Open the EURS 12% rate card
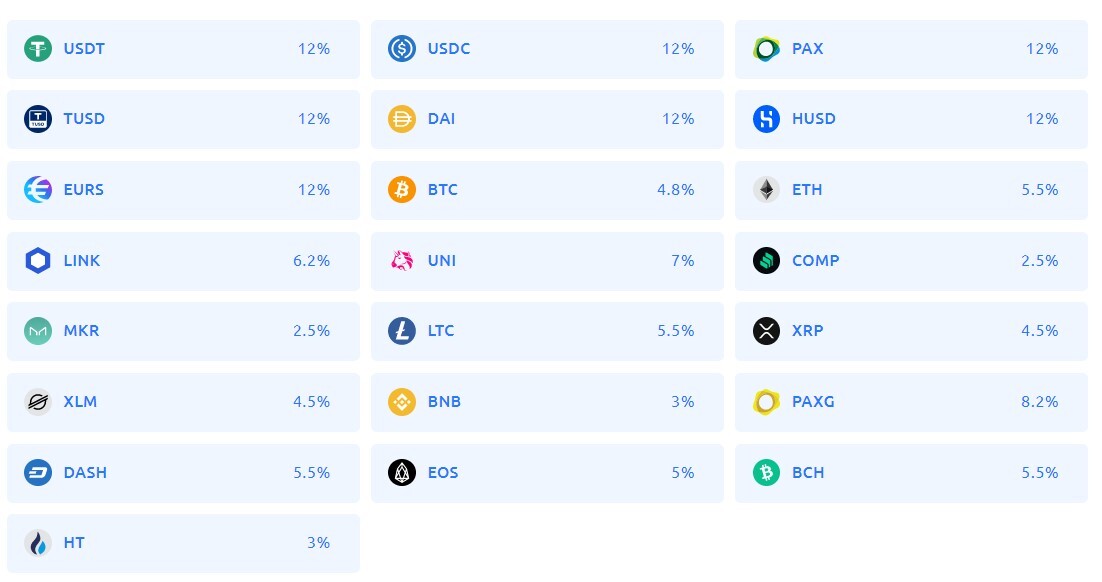The width and height of the screenshot is (1102, 582). [183, 190]
